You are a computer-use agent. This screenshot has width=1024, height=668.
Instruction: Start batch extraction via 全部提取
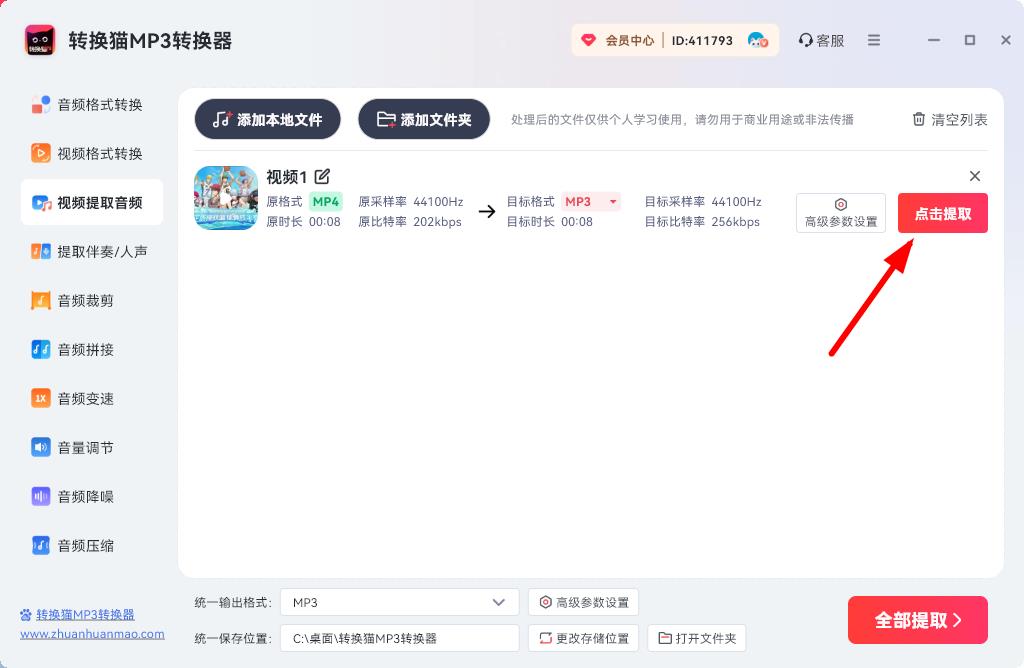(x=917, y=620)
